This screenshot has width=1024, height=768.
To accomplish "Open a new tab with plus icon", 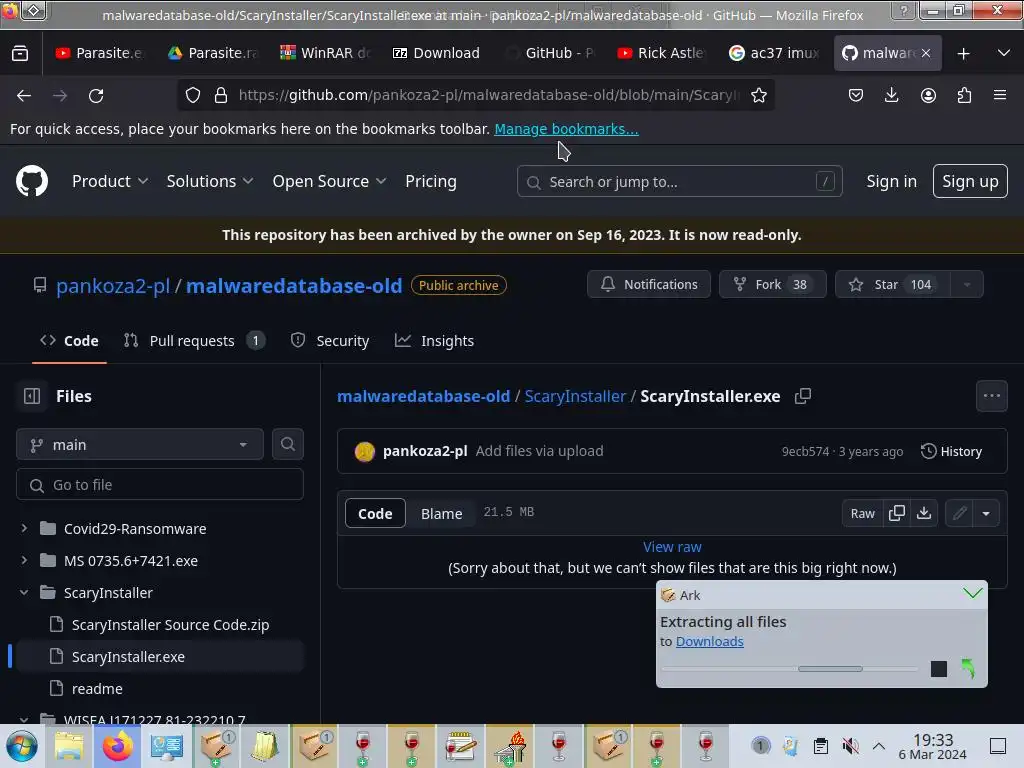I will [963, 54].
